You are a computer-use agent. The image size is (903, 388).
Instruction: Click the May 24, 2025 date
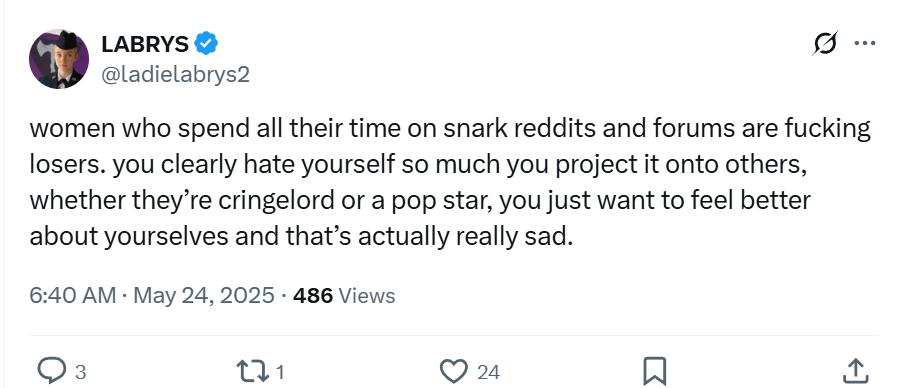pos(204,296)
